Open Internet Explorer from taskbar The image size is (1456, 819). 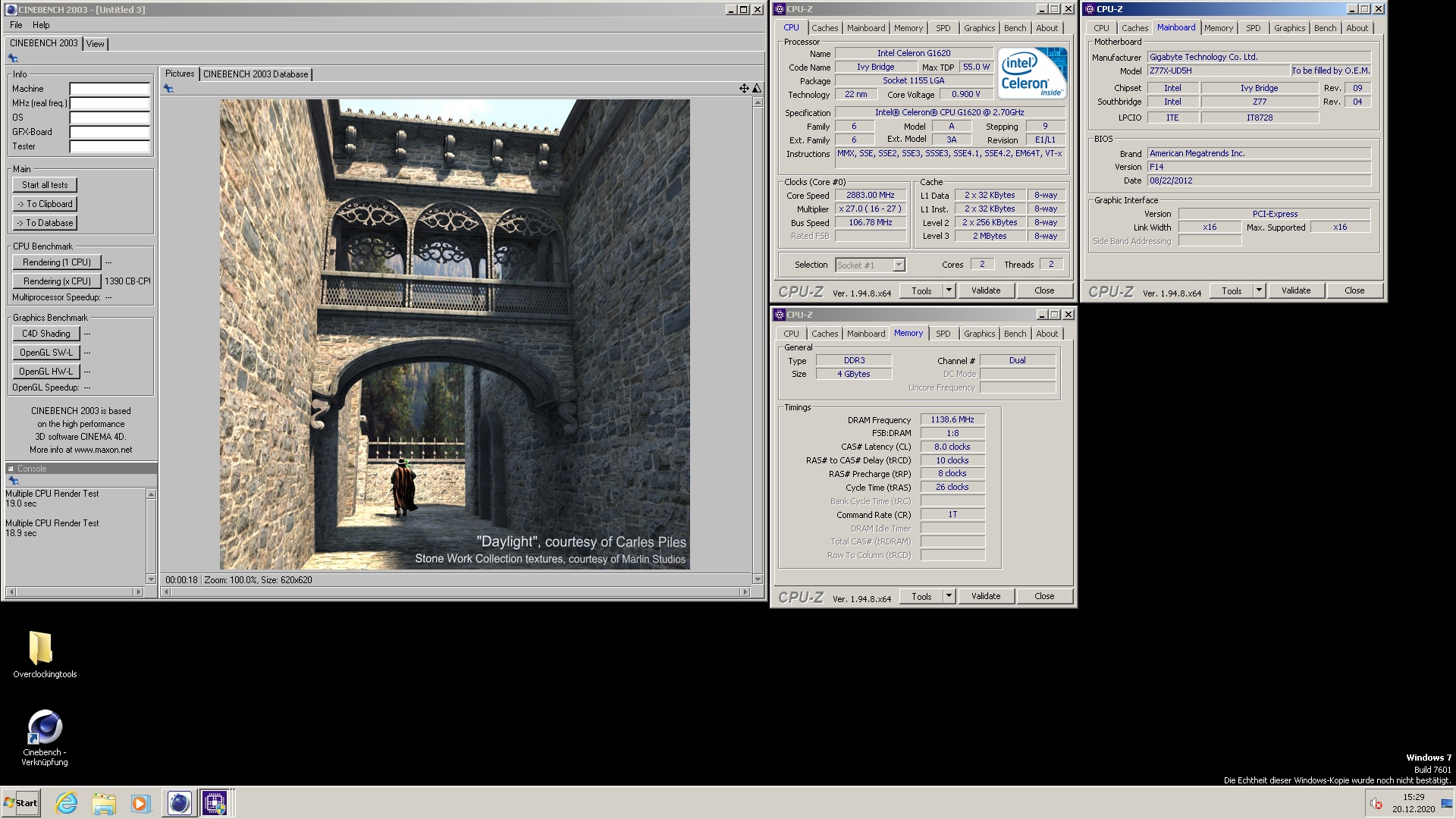(x=67, y=803)
